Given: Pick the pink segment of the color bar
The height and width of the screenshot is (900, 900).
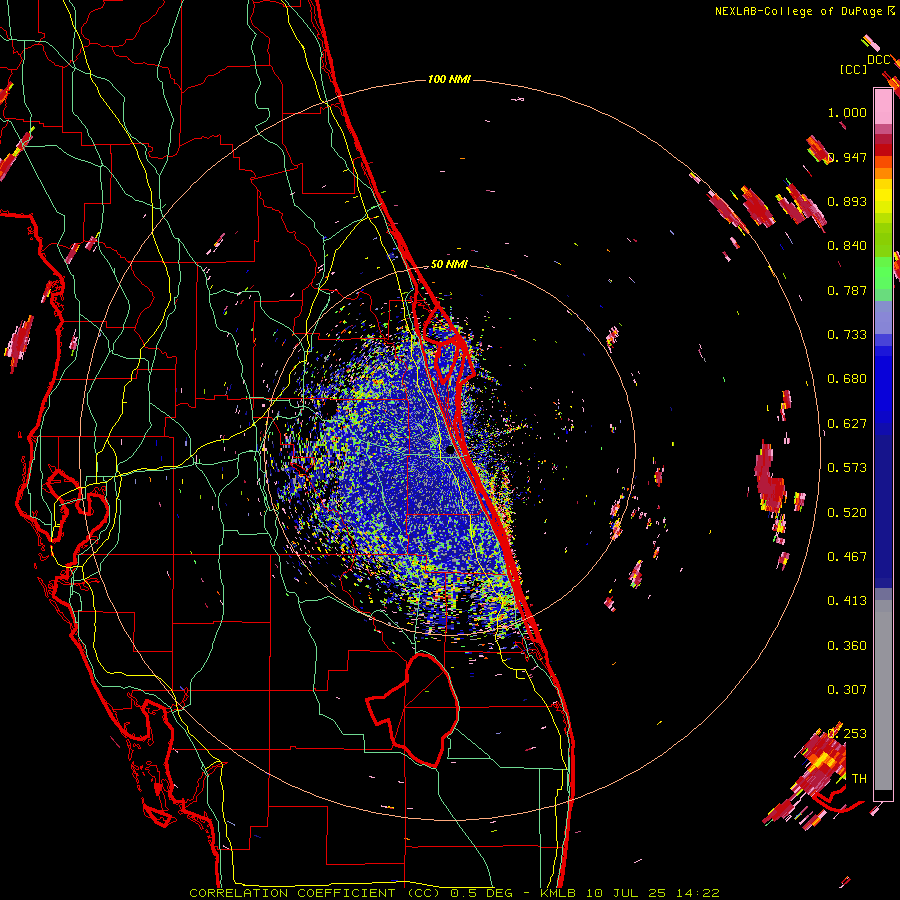Looking at the screenshot, I should pyautogui.click(x=883, y=106).
